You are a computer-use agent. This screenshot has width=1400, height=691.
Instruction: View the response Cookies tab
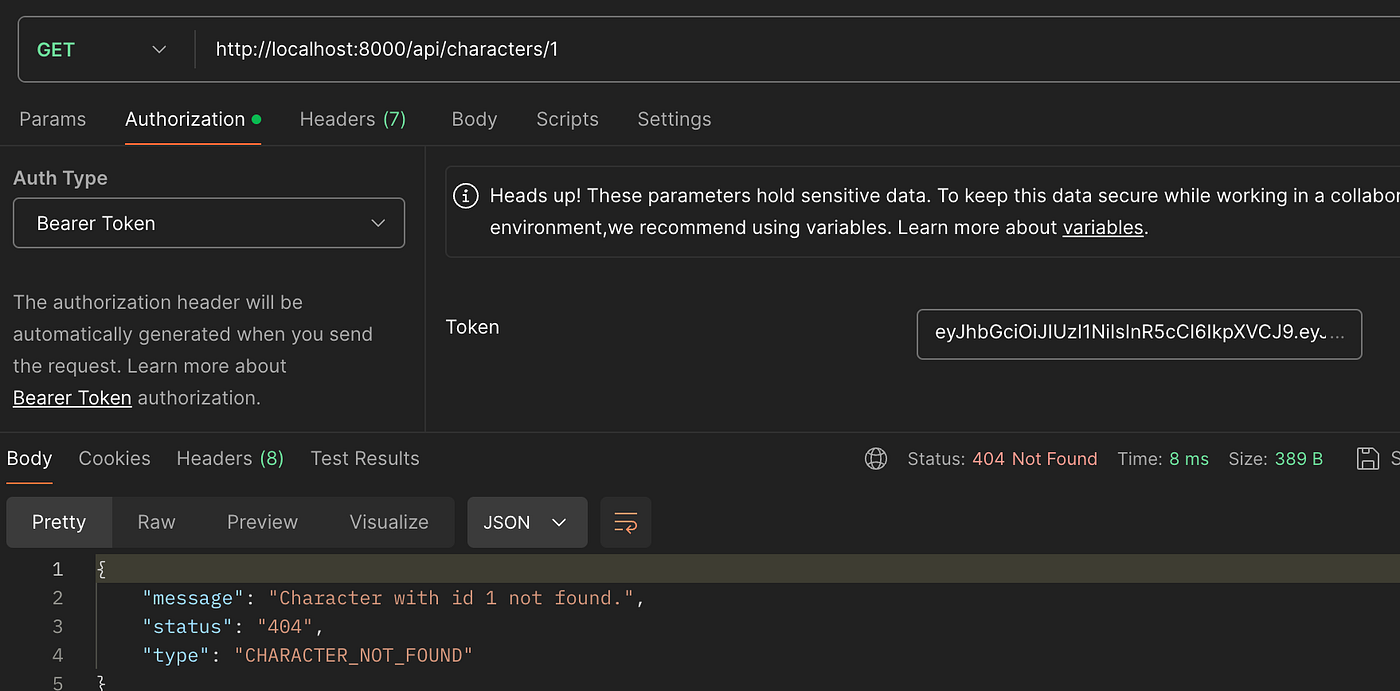point(114,458)
